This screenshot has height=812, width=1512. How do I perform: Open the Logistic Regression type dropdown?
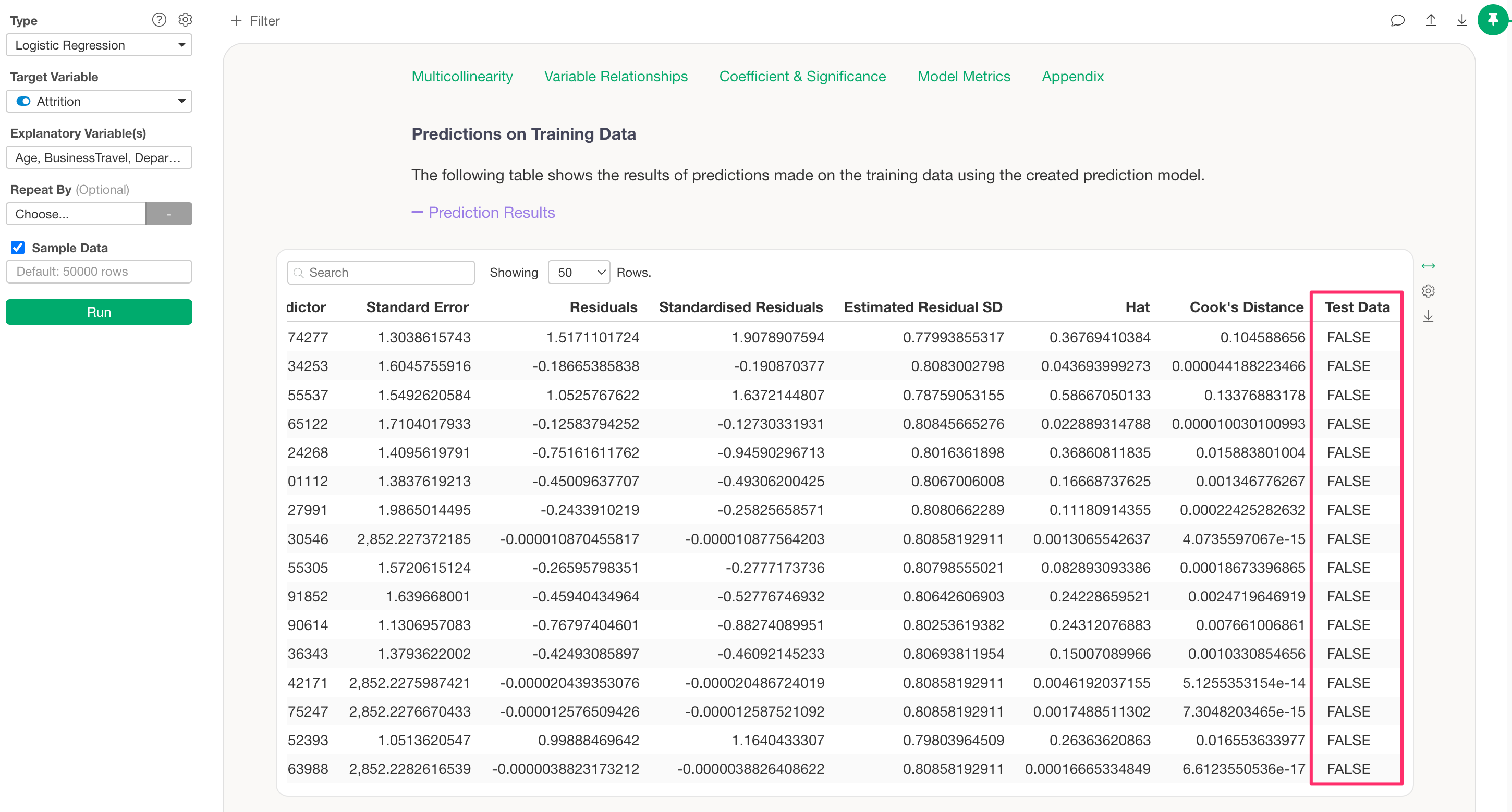pos(99,45)
